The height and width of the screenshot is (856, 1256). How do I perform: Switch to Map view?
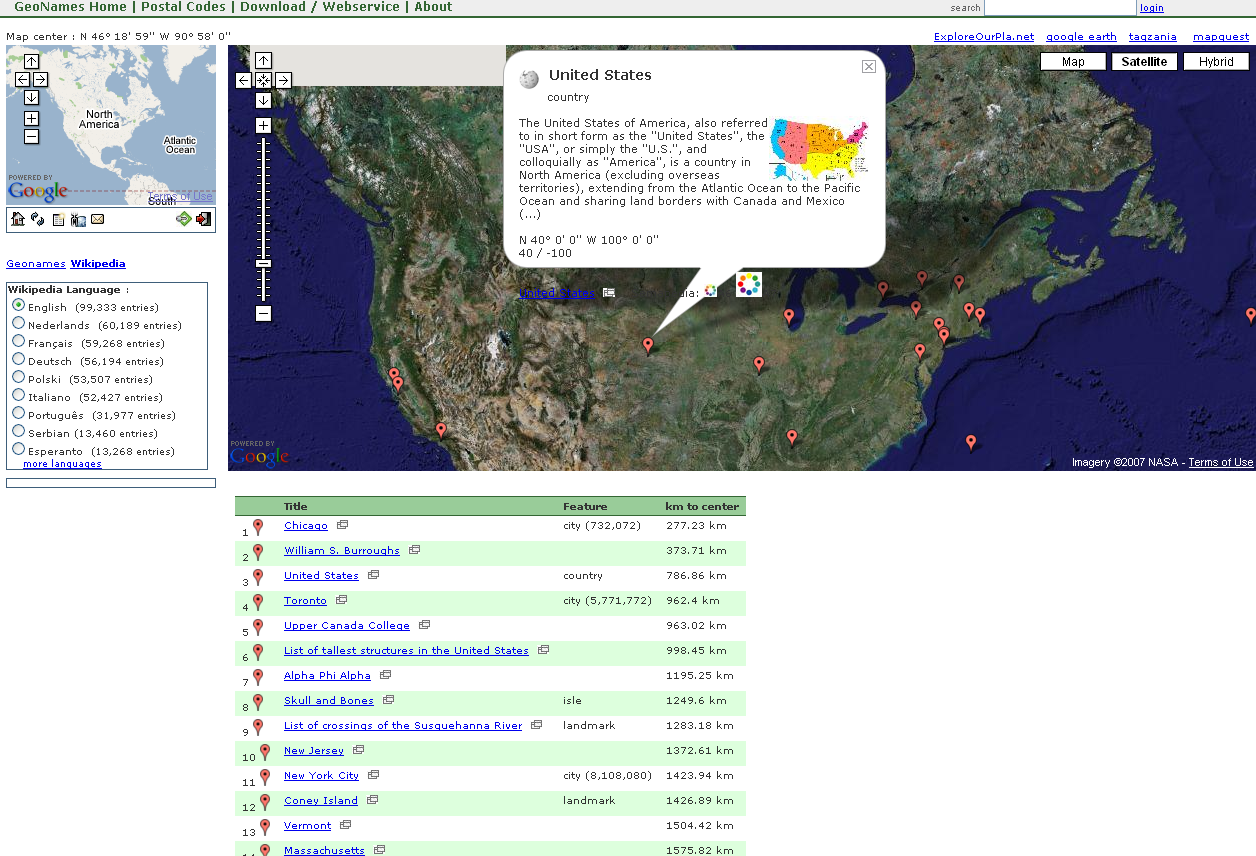click(1073, 62)
